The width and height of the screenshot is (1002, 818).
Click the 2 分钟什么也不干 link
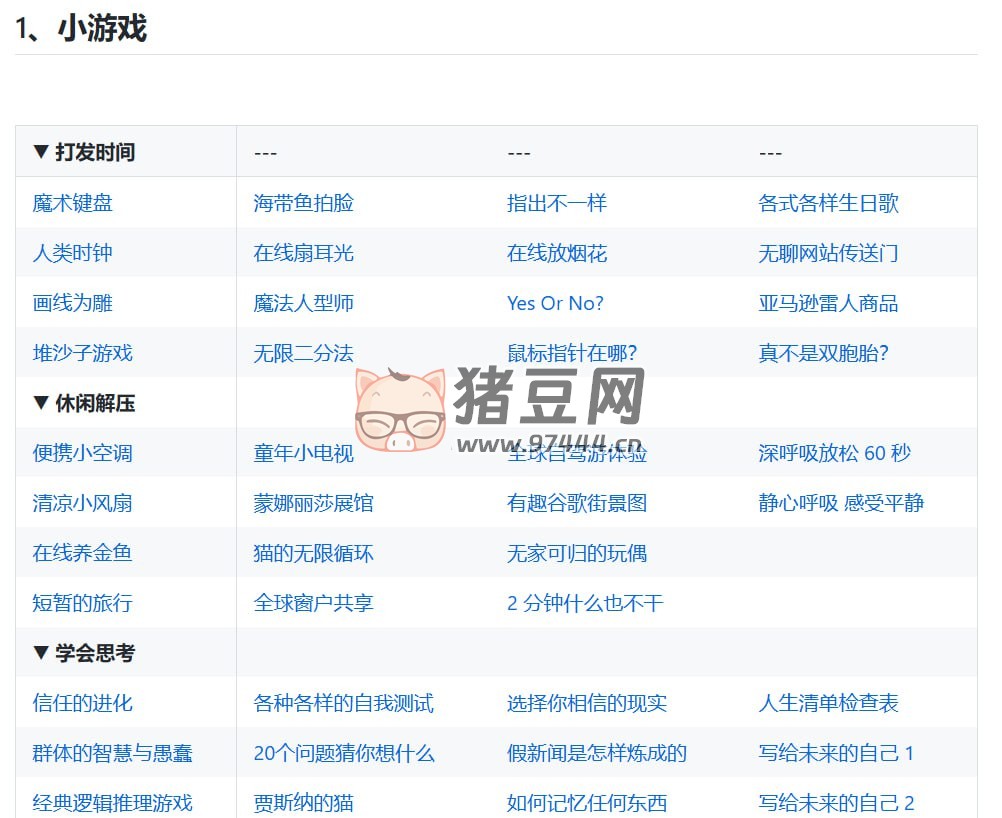point(585,603)
